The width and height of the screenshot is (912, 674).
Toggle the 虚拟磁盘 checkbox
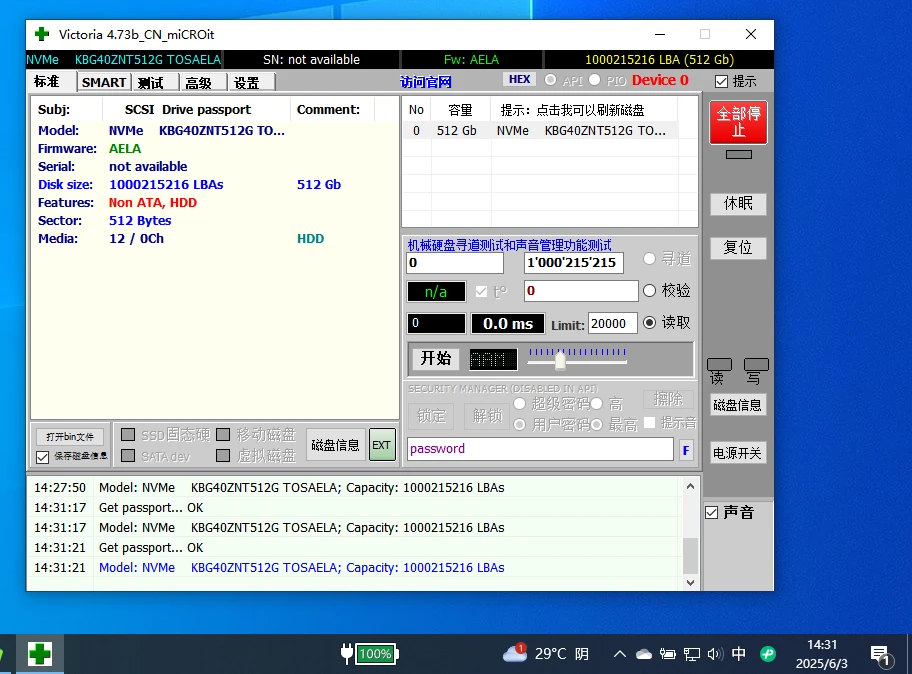[x=223, y=455]
